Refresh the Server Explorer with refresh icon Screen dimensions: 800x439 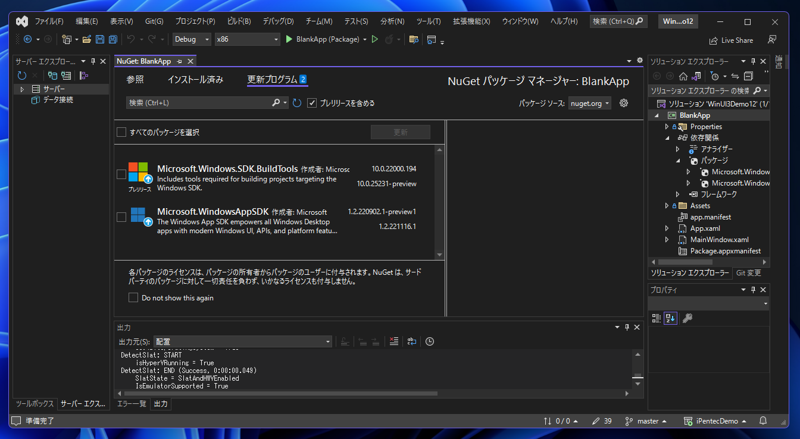pyautogui.click(x=22, y=76)
